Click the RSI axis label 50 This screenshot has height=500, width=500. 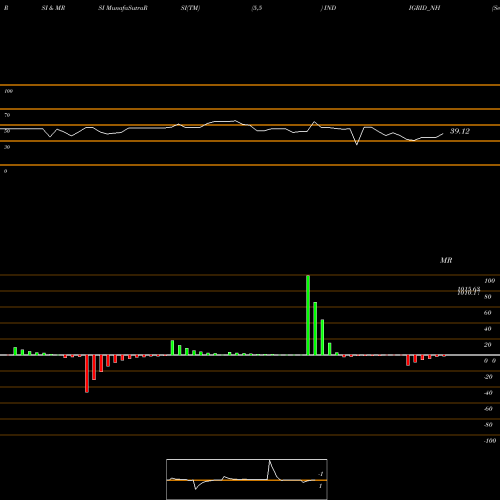[x=7, y=131]
